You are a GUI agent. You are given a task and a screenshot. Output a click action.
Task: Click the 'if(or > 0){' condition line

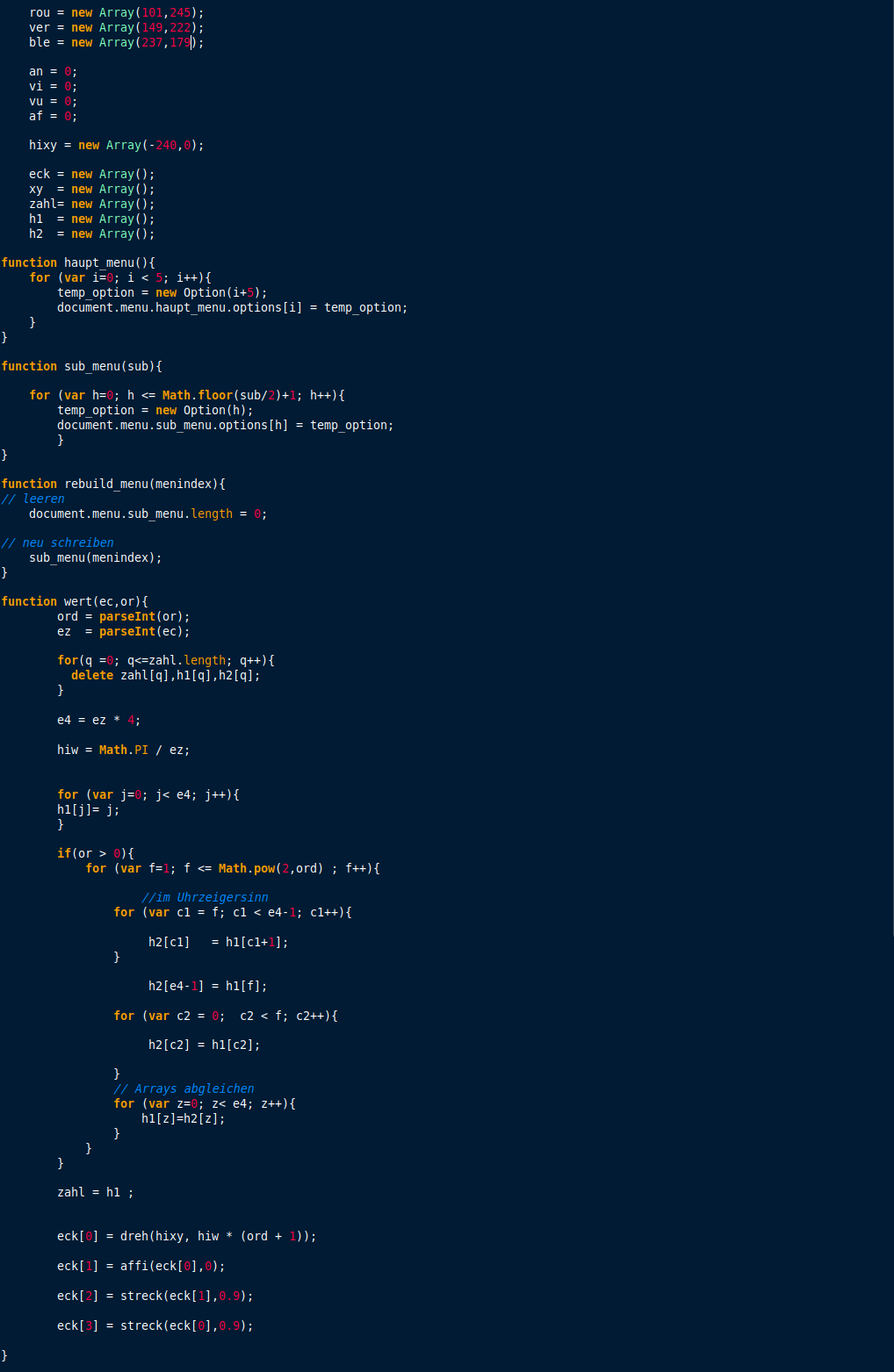tap(95, 853)
